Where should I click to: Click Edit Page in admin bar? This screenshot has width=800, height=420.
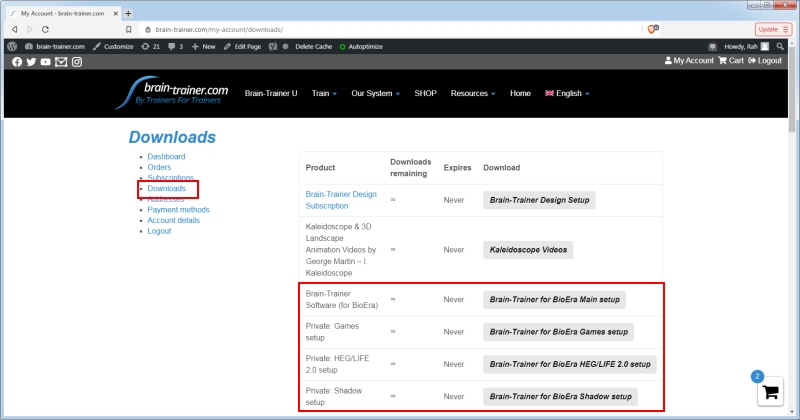coord(242,46)
